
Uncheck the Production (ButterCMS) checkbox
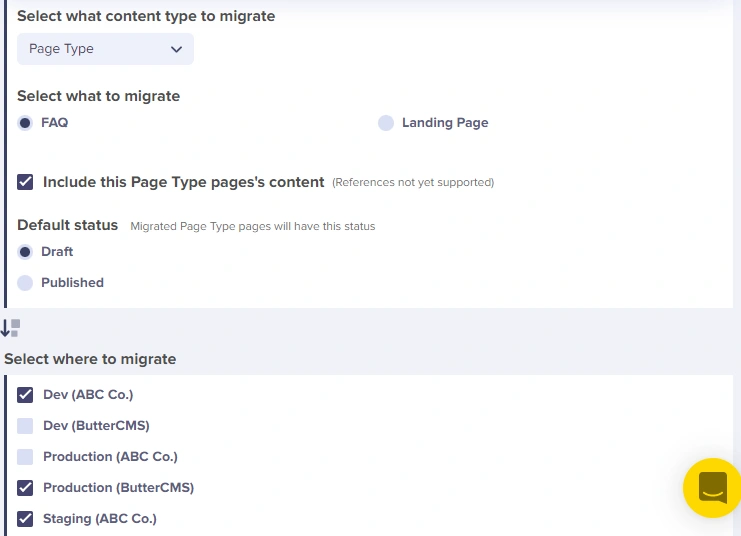pos(26,488)
